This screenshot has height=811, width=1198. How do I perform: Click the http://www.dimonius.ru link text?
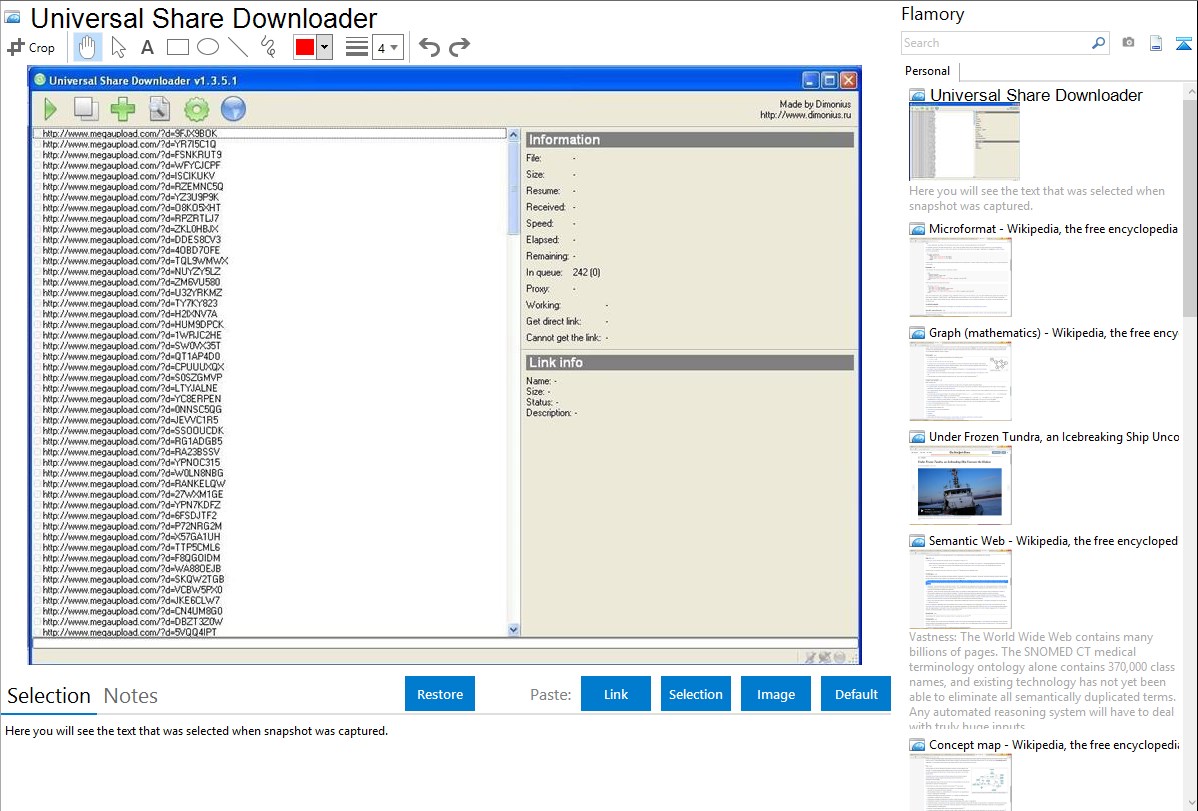(805, 115)
